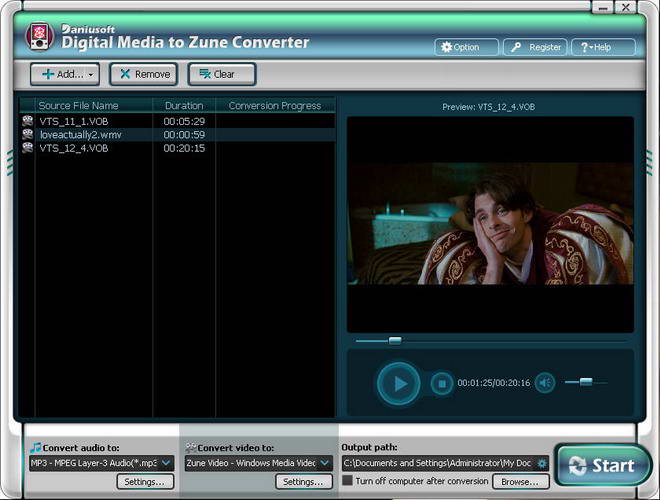This screenshot has height=500, width=660.
Task: Click the Conversion Progress column header
Action: click(x=275, y=106)
